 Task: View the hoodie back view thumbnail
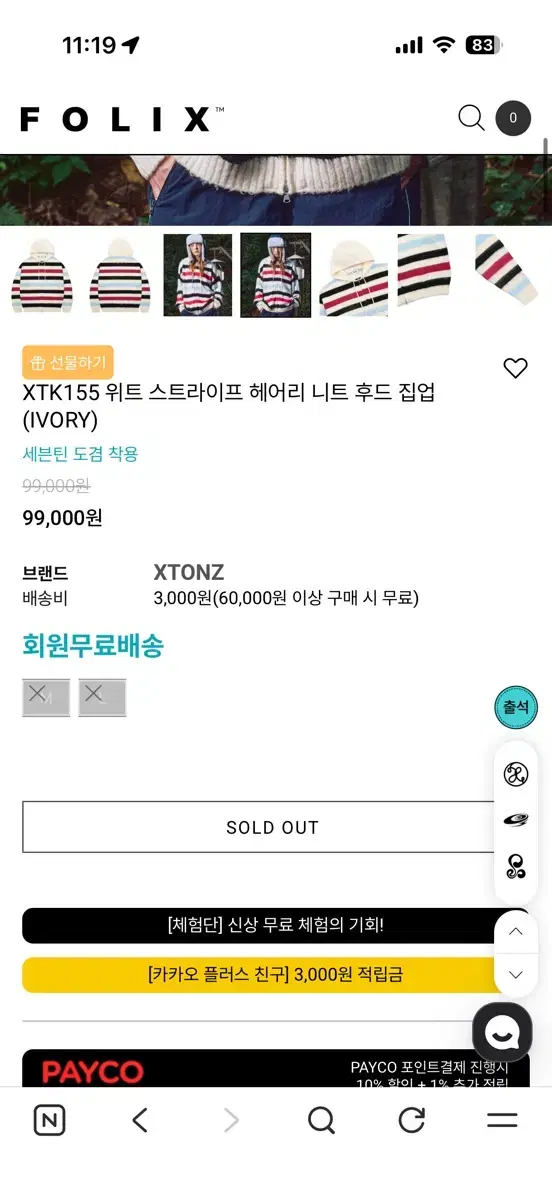[x=120, y=275]
